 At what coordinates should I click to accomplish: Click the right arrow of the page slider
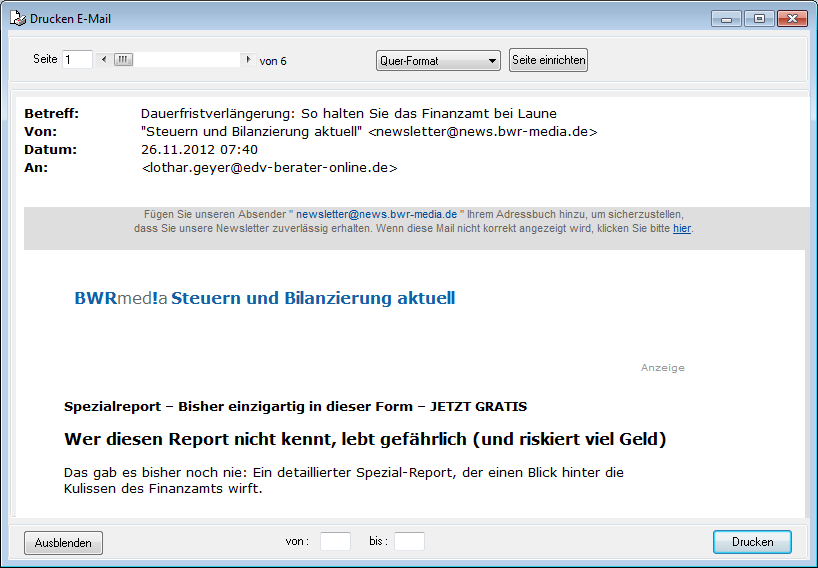[x=248, y=60]
